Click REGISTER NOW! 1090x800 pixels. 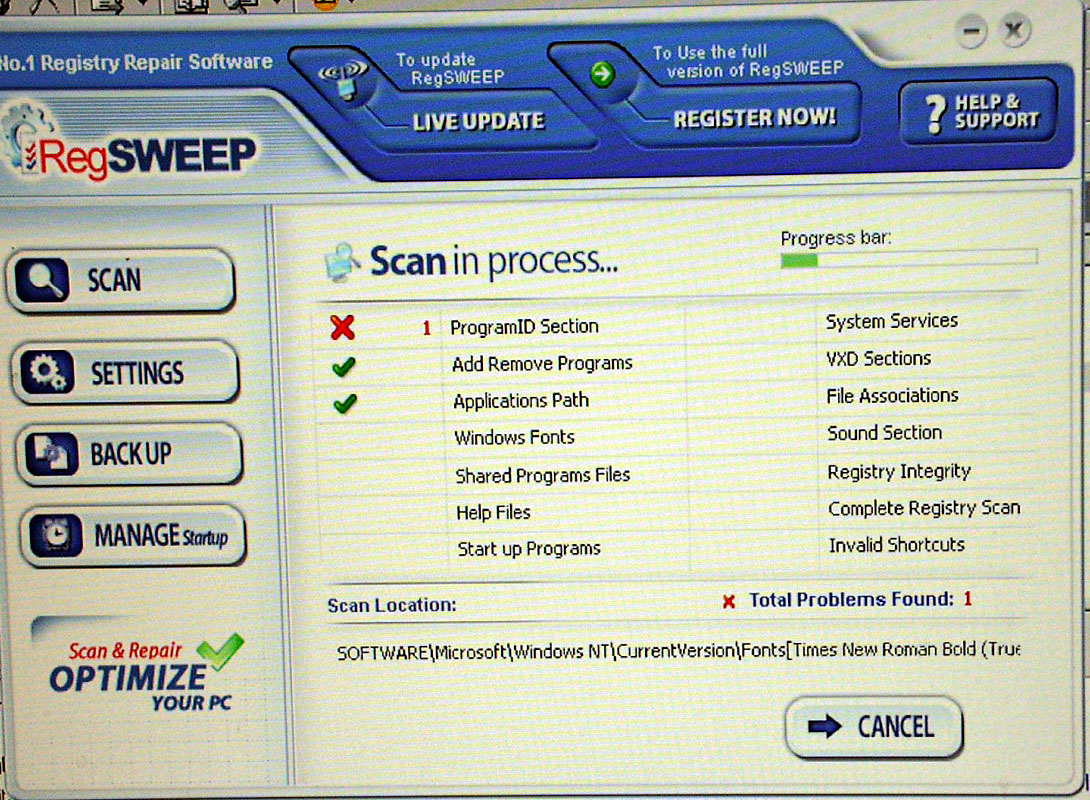click(754, 117)
